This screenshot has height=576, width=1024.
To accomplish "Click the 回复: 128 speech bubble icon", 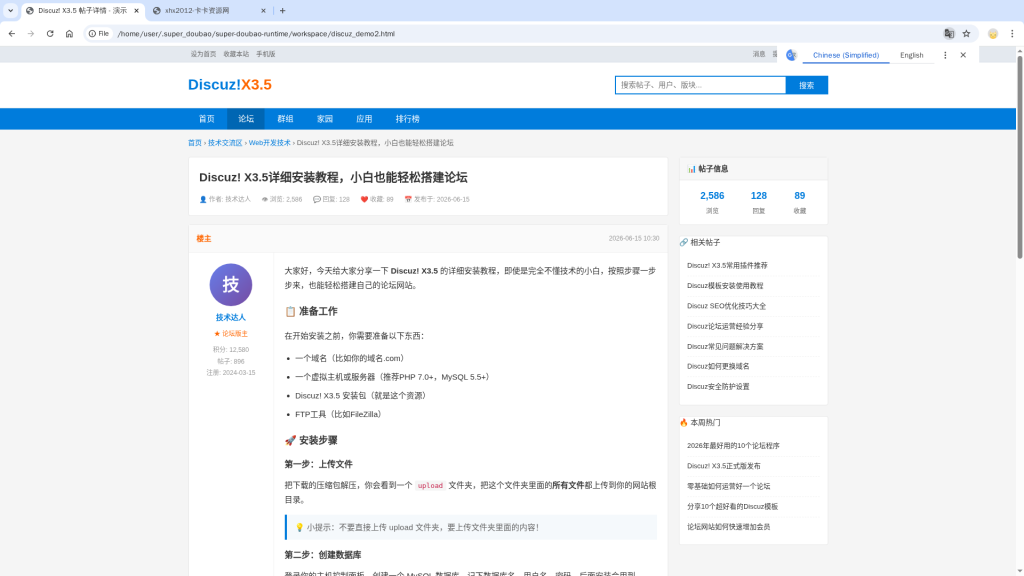I will coord(317,199).
